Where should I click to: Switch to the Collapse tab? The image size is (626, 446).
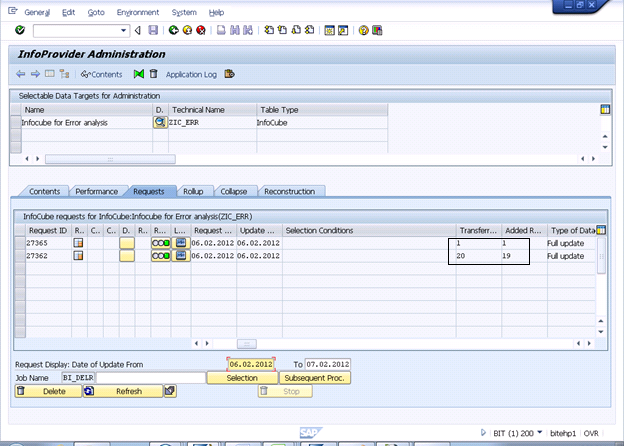tap(234, 191)
